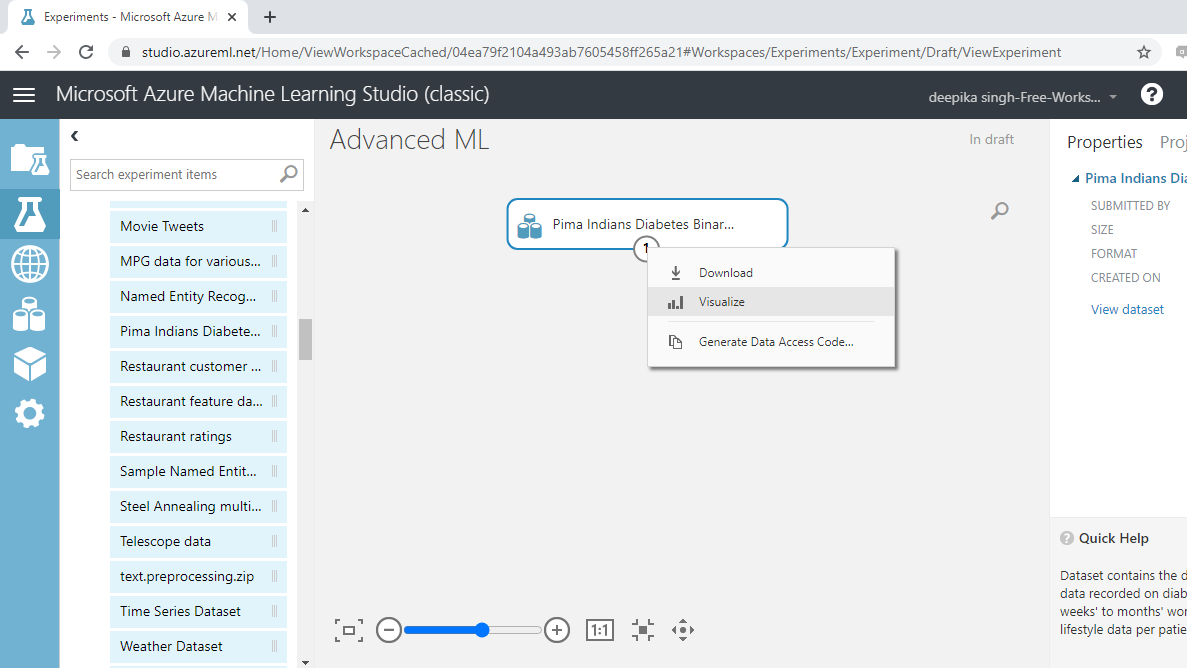Select the Restaurant customer dataset item

click(198, 367)
